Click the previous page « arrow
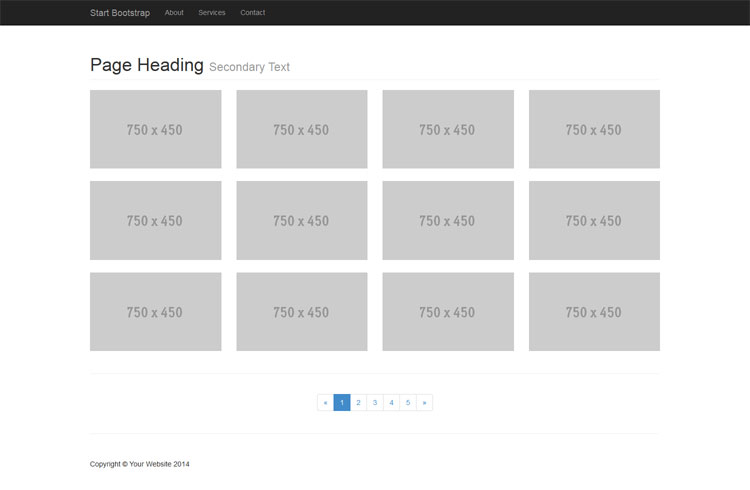The image size is (750, 490). click(x=325, y=403)
